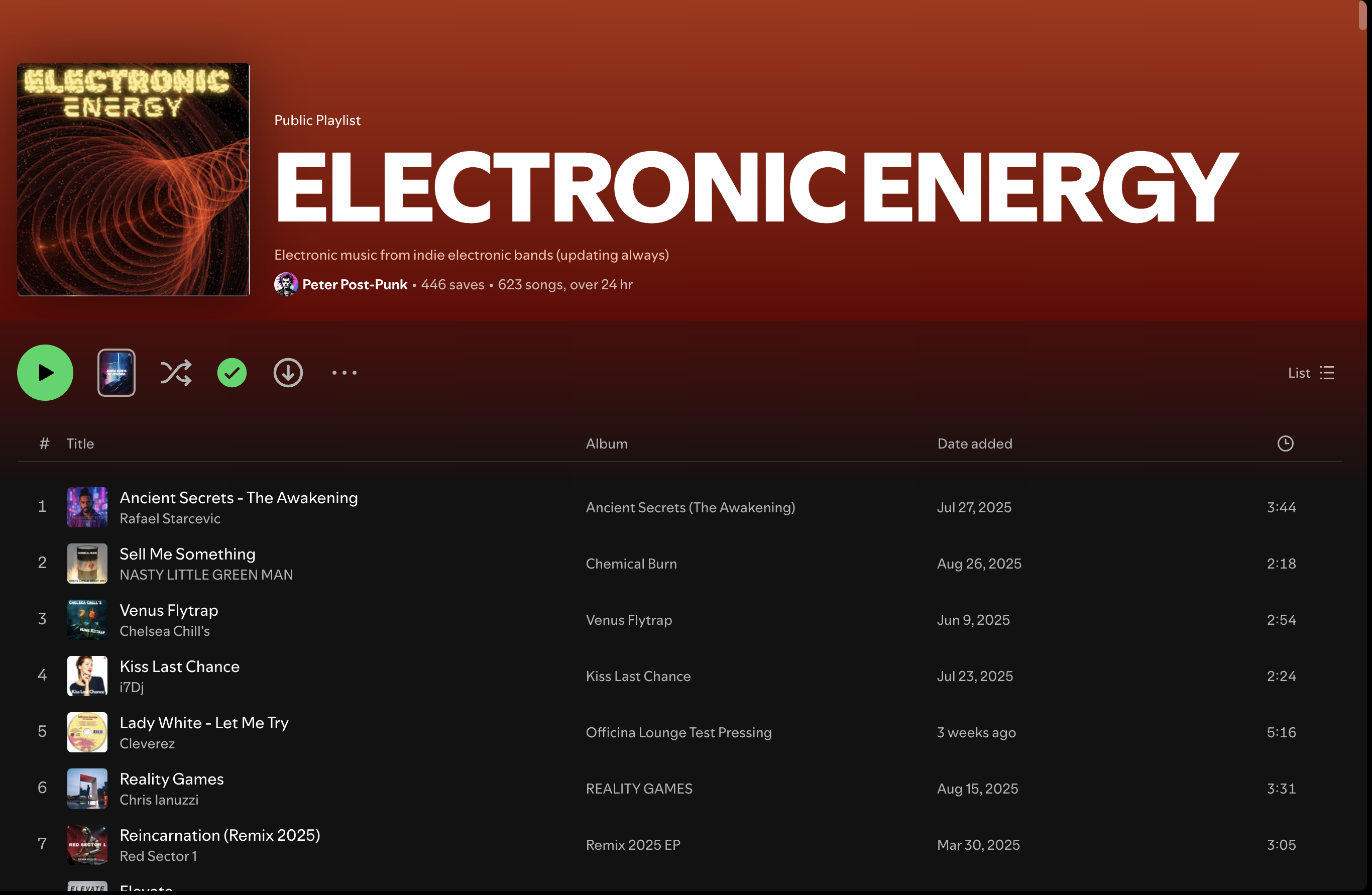Toggle the green saved-to-library checkmark

[x=232, y=373]
